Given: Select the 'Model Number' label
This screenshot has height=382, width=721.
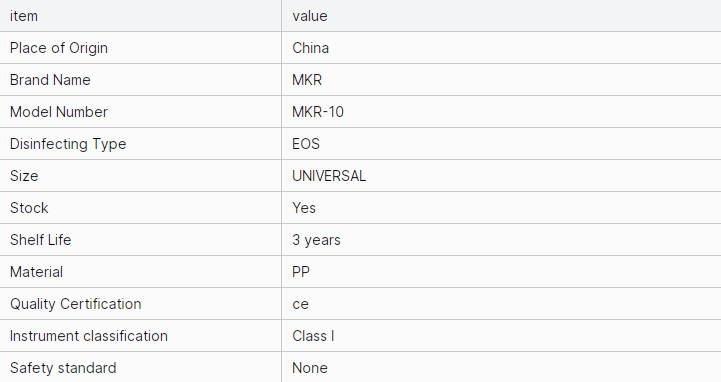Looking at the screenshot, I should tap(59, 112).
